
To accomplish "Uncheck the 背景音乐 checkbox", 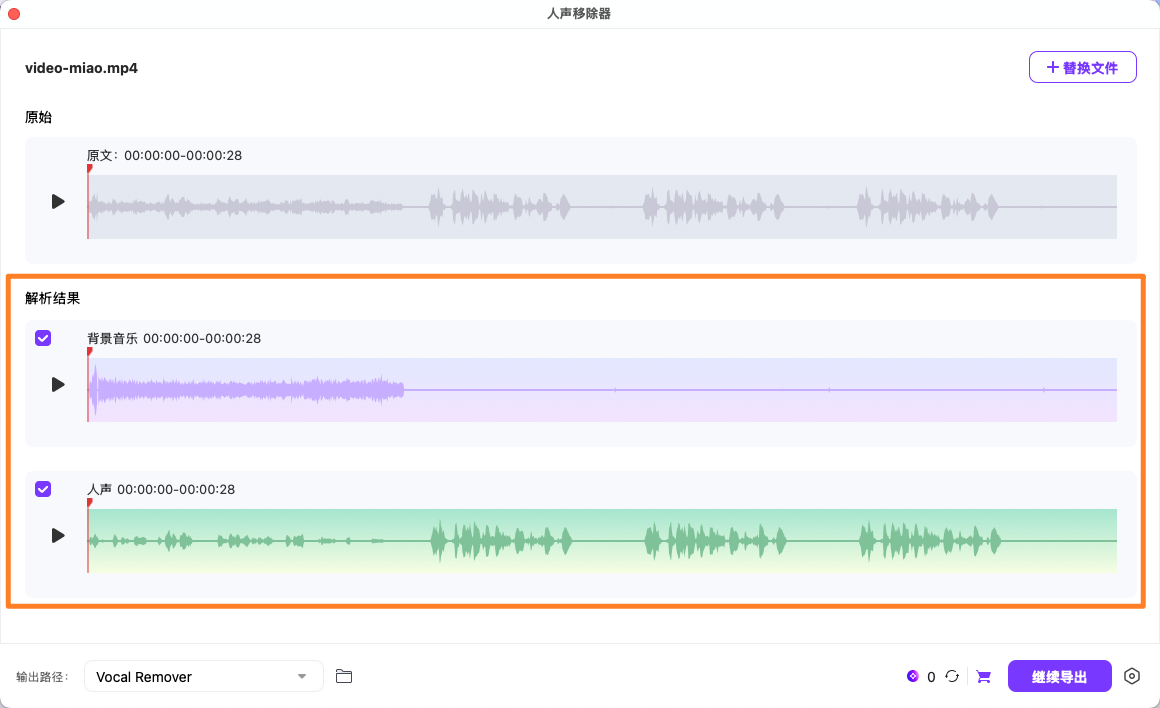I will [x=43, y=338].
